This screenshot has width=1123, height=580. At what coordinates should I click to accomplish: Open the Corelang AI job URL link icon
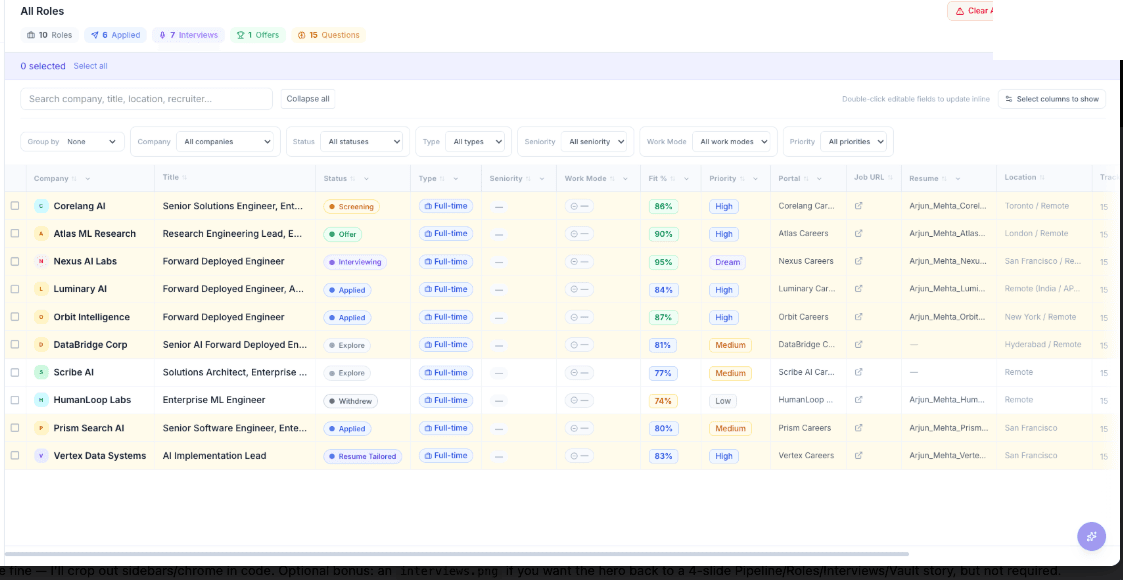point(859,206)
